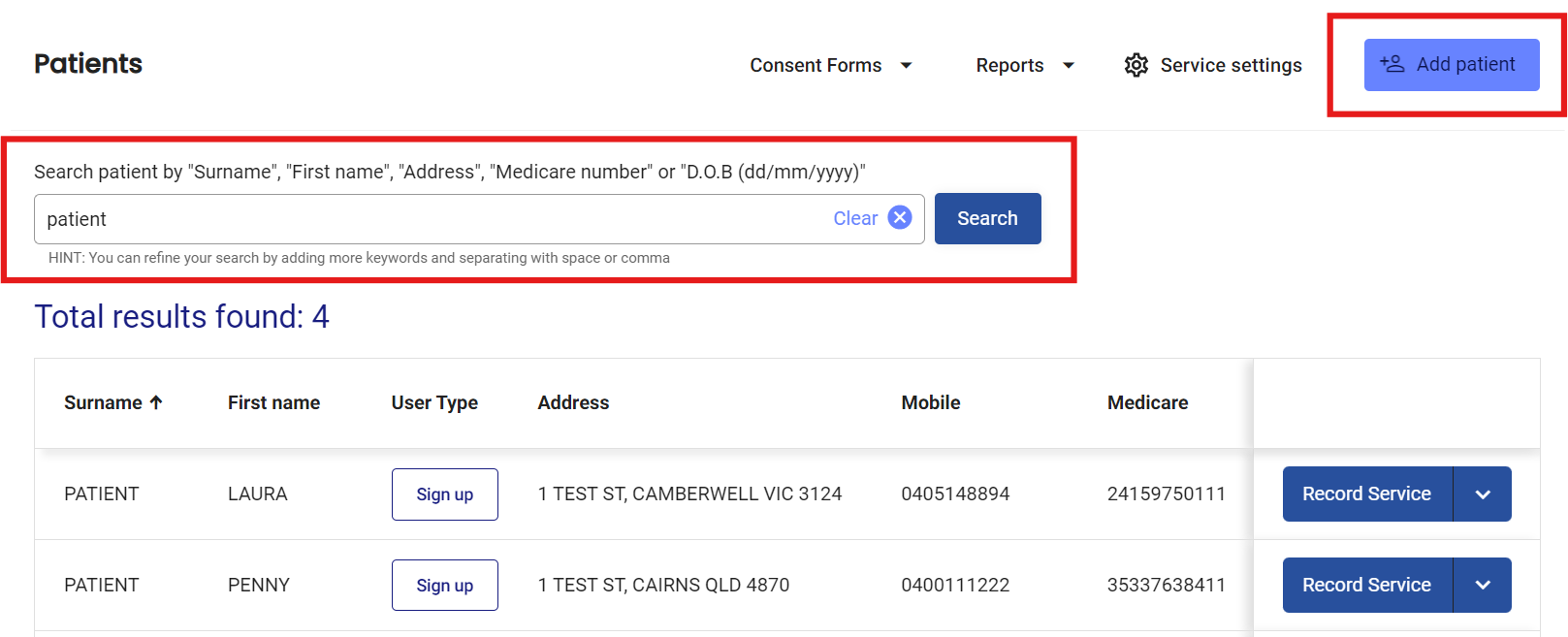Sort by Surname arrow icon
The image size is (1568, 637).
[156, 402]
